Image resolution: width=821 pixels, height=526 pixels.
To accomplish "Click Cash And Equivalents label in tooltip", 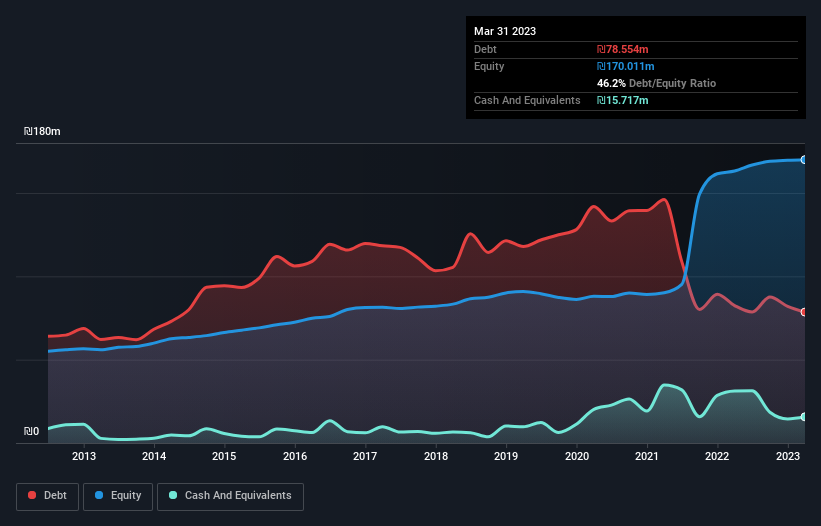I will click(x=527, y=100).
